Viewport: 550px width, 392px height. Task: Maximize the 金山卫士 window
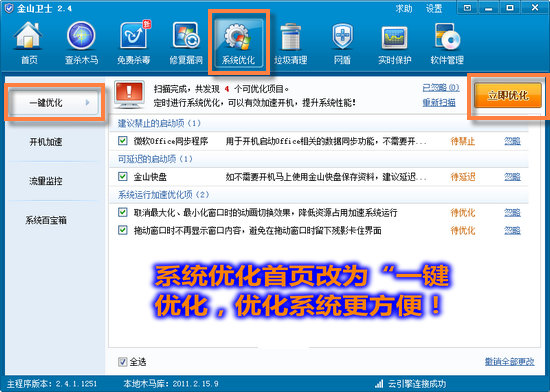coord(510,8)
